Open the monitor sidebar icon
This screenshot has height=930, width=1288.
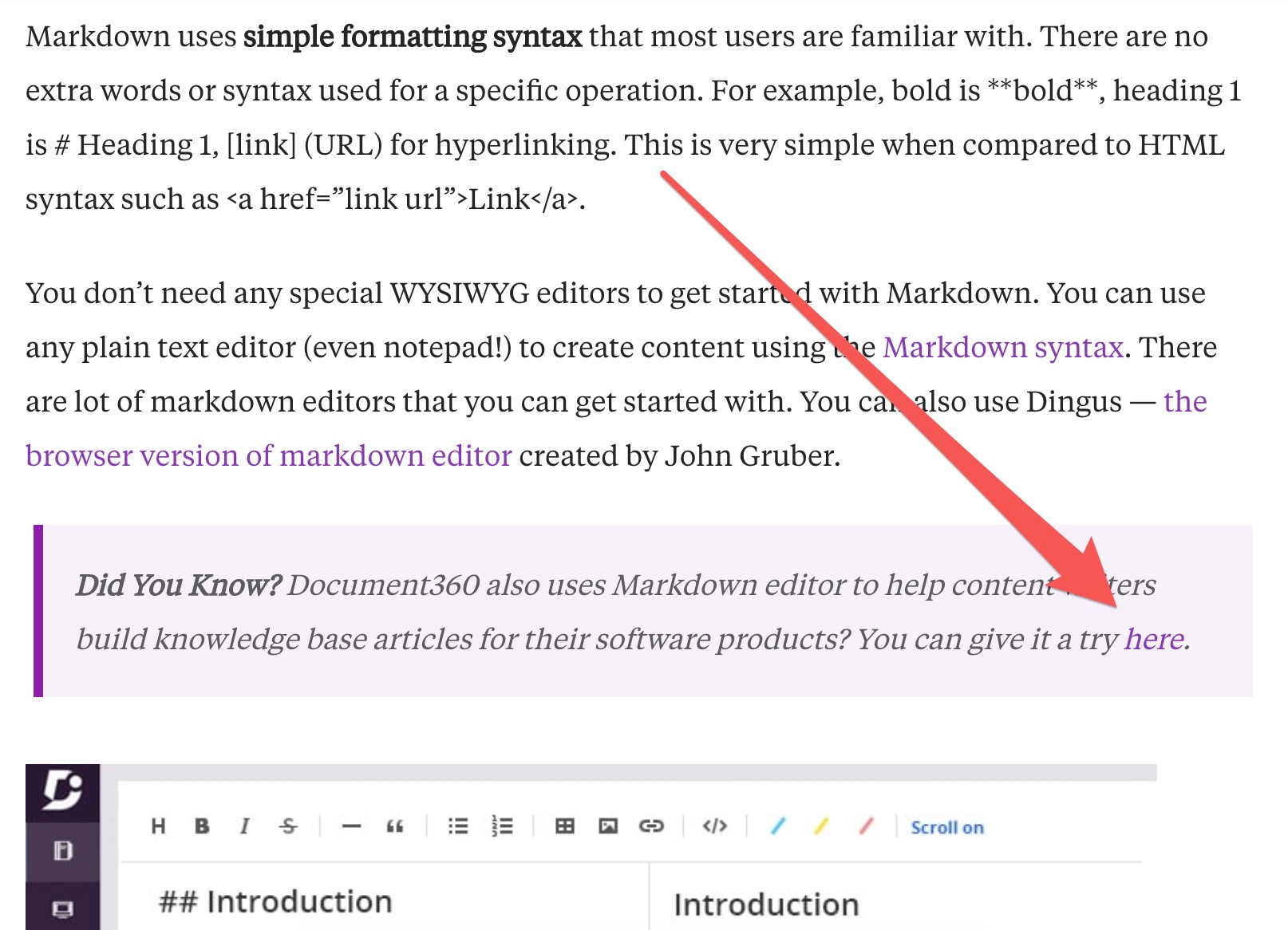62,909
